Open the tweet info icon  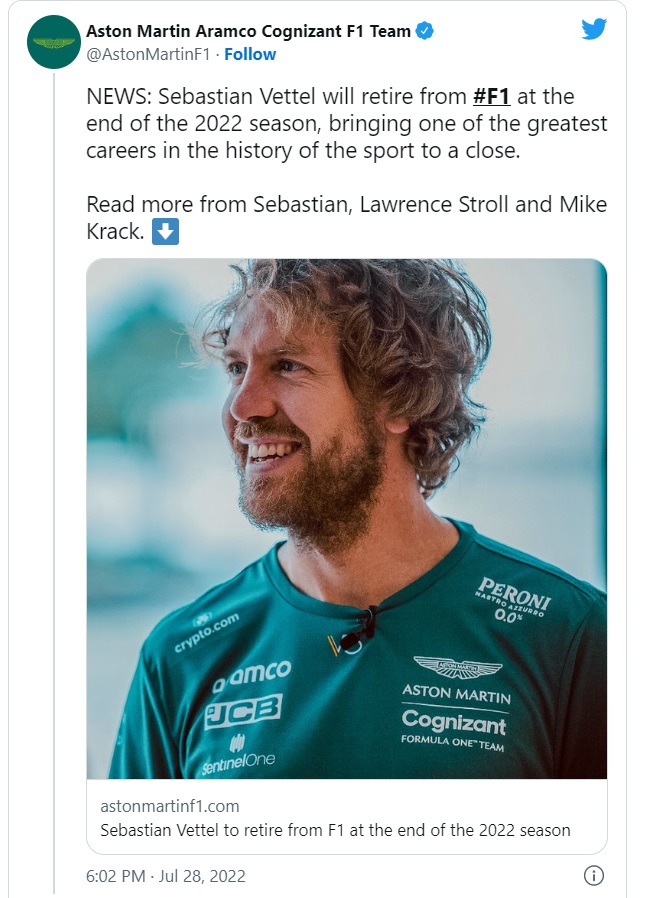tap(594, 876)
